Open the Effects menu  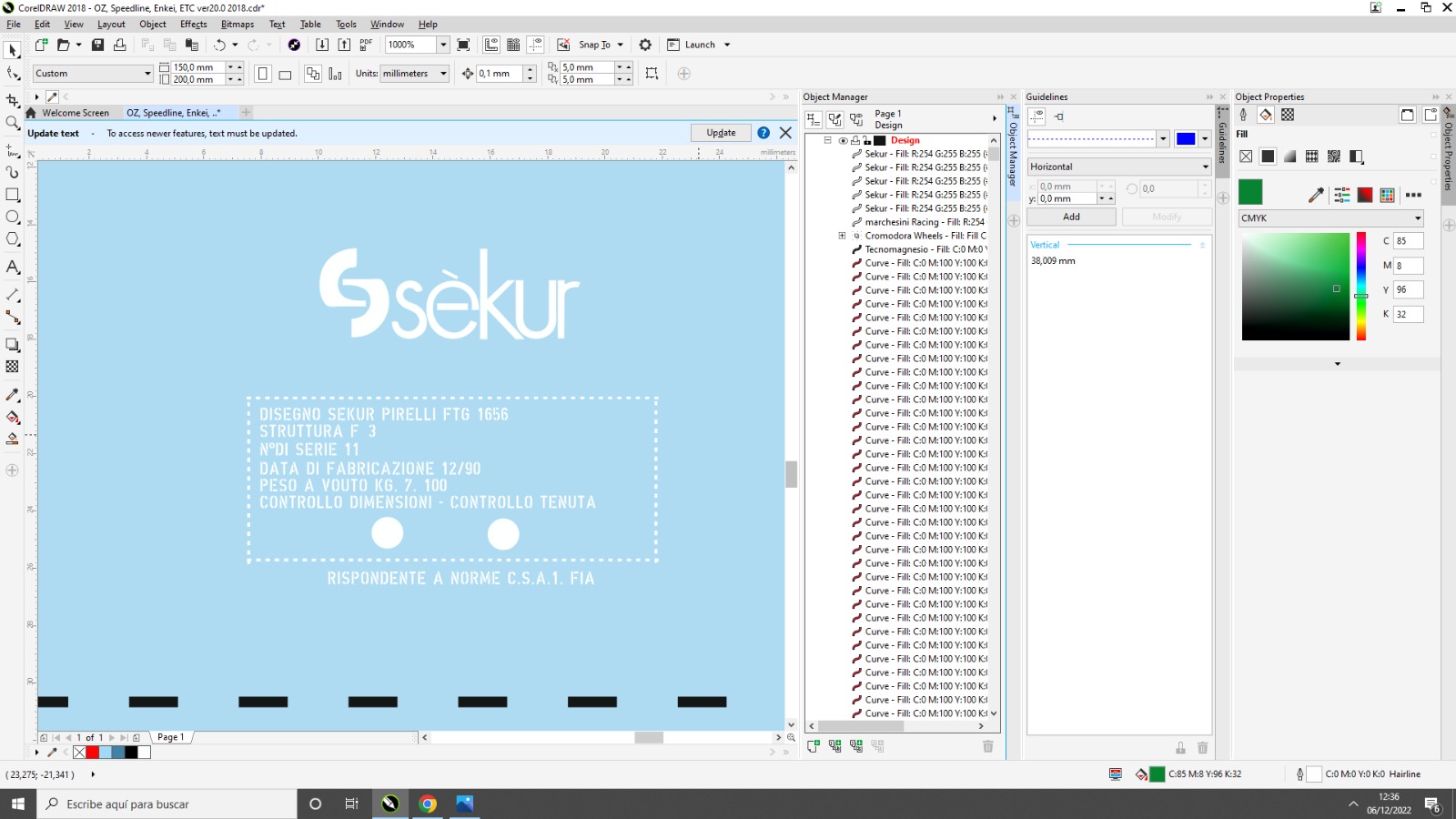193,25
